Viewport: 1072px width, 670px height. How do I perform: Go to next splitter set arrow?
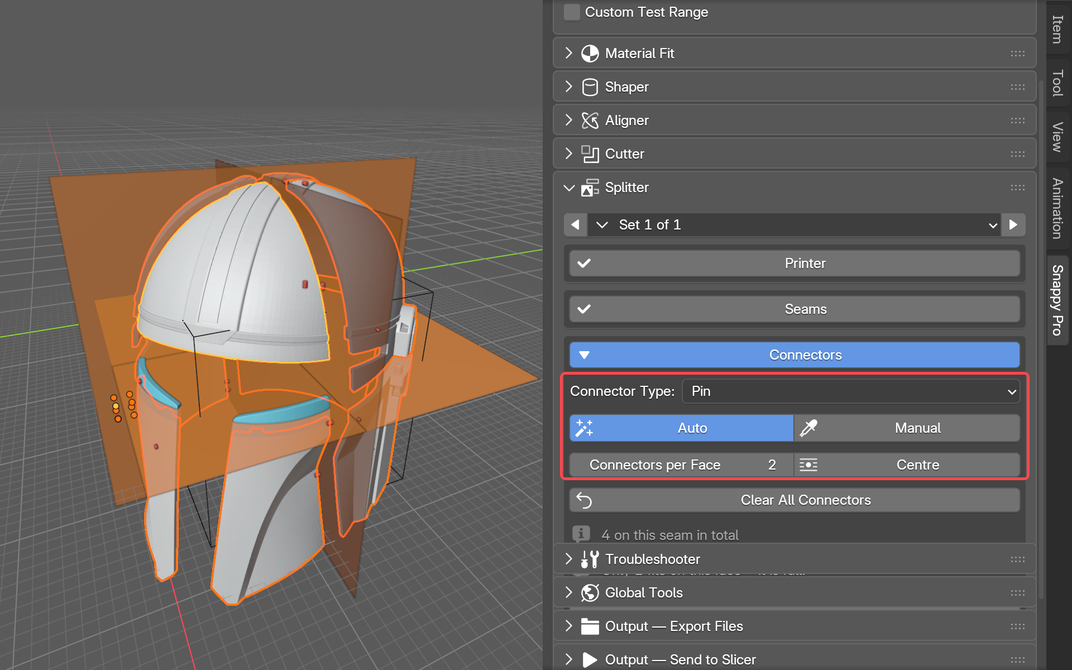coord(1013,225)
